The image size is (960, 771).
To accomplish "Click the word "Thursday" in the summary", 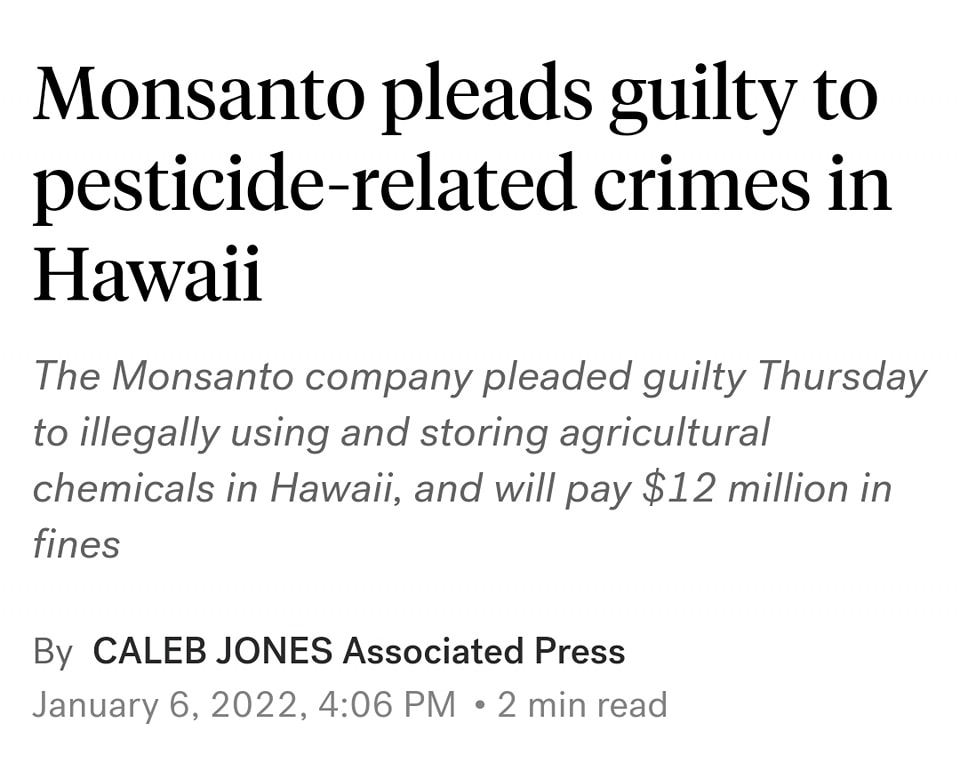I will (x=840, y=376).
